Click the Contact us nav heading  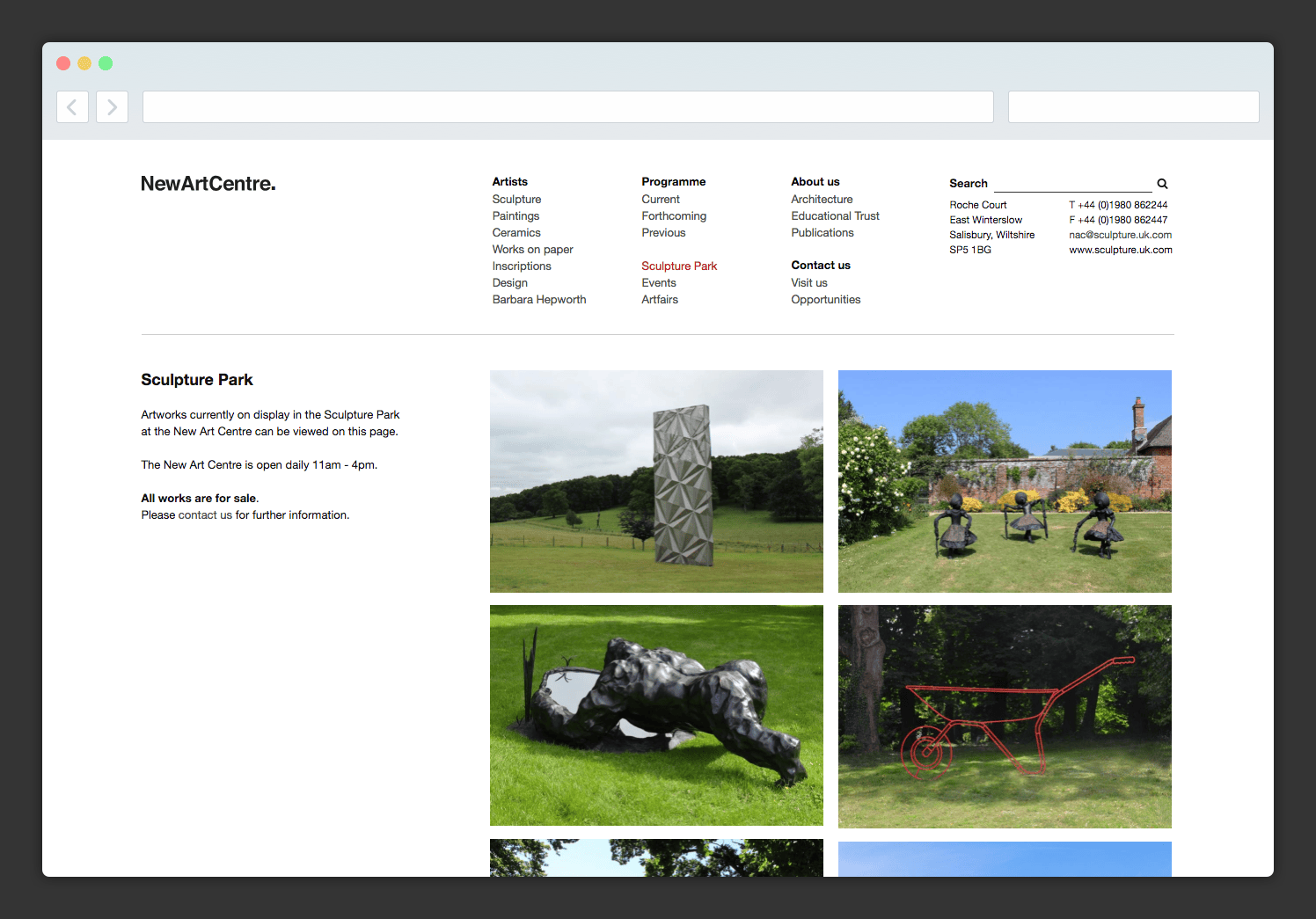pyautogui.click(x=821, y=266)
